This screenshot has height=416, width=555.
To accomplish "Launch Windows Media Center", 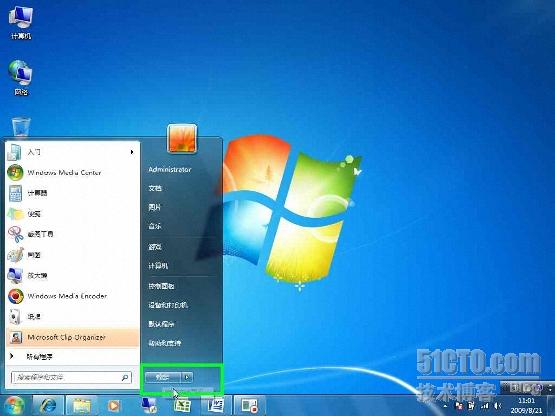I will point(72,173).
